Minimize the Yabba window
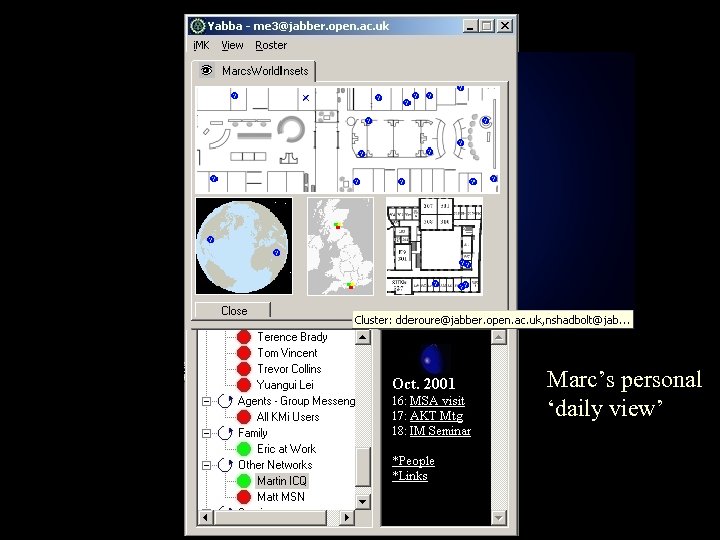This screenshot has height=540, width=720. 470,26
